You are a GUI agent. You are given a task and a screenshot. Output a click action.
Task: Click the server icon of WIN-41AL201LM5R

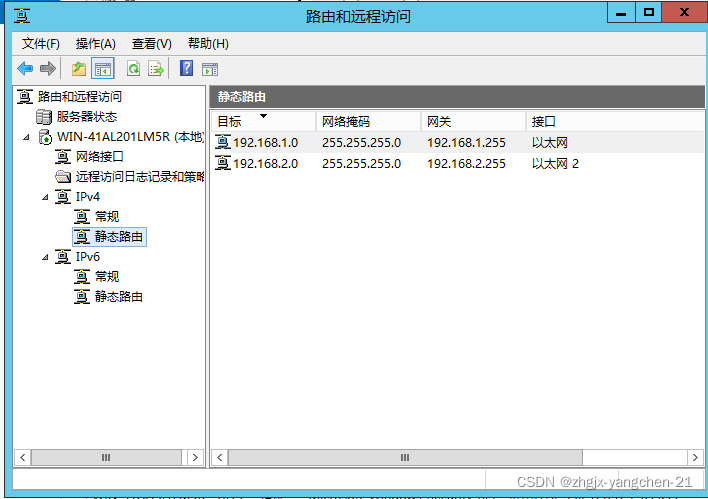click(45, 137)
